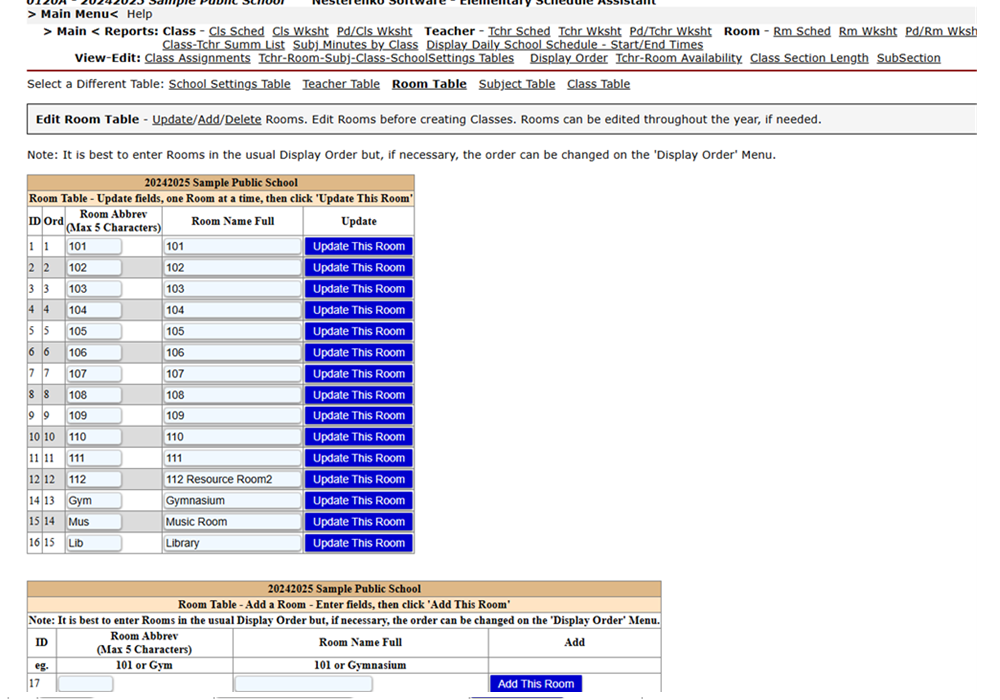Click the new Room Name Full input field
Screen dimensions: 1000x700
303,684
